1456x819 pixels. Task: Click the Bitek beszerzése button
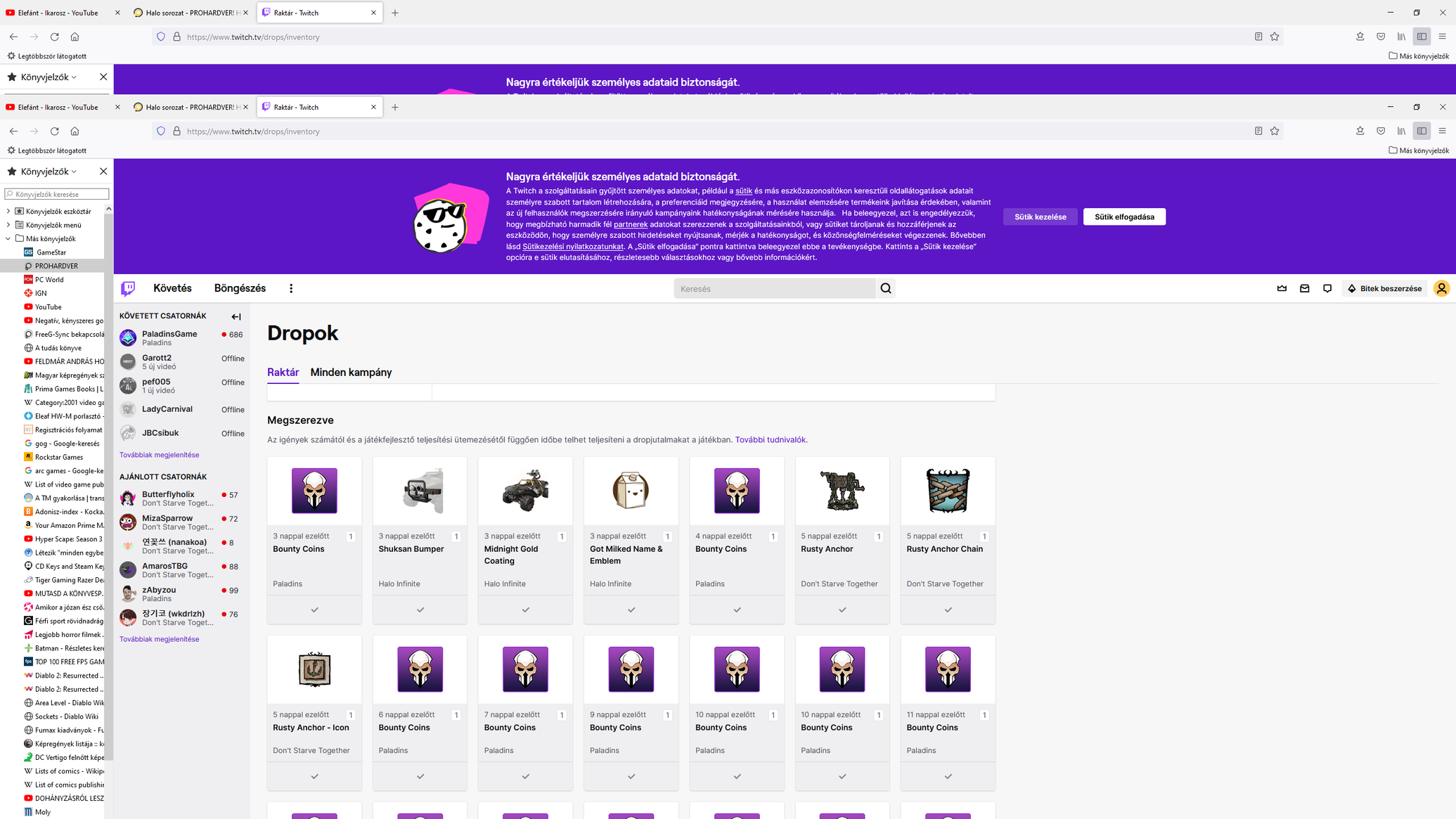(x=1384, y=288)
